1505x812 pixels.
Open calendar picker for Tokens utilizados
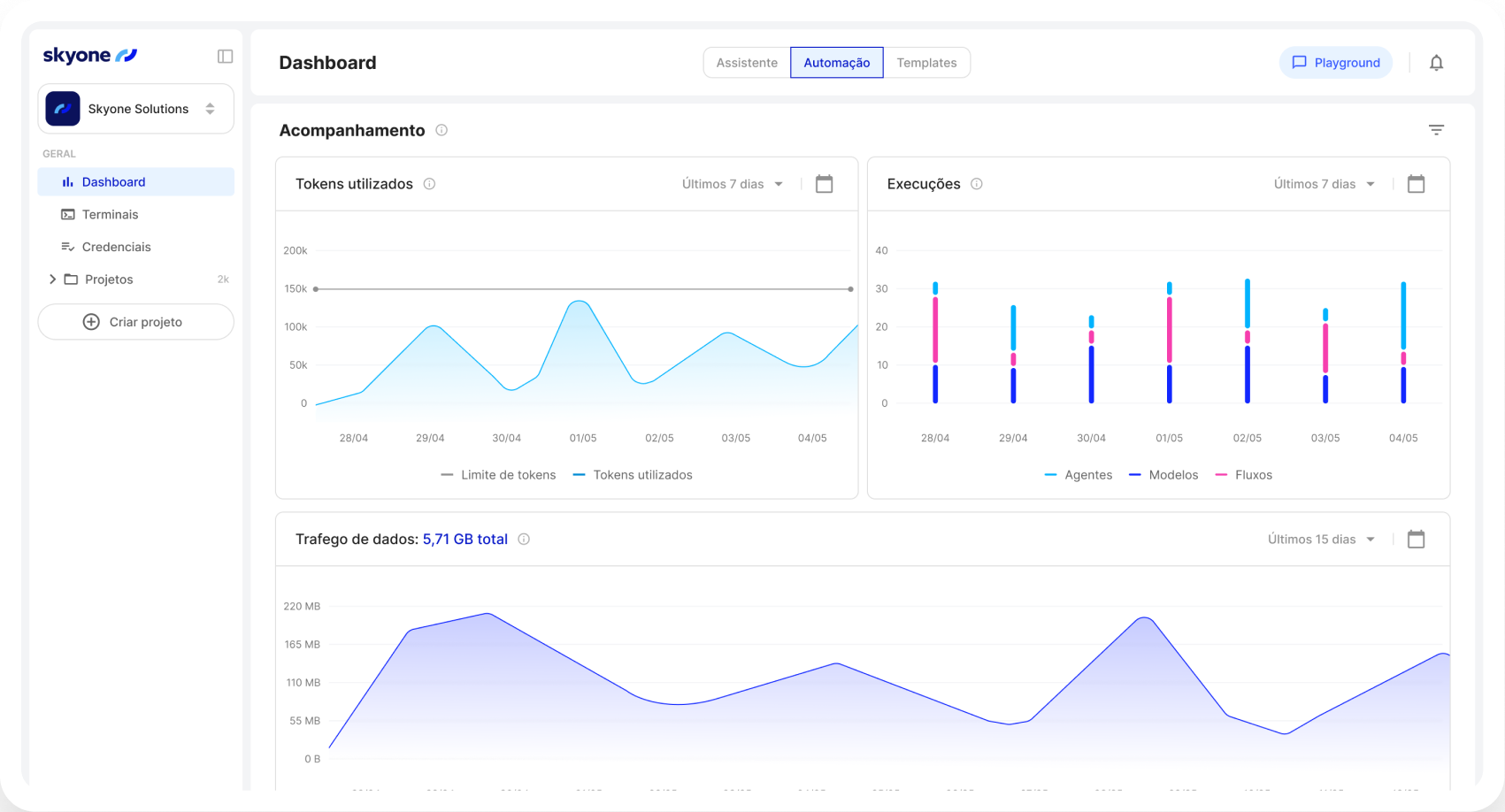(824, 184)
